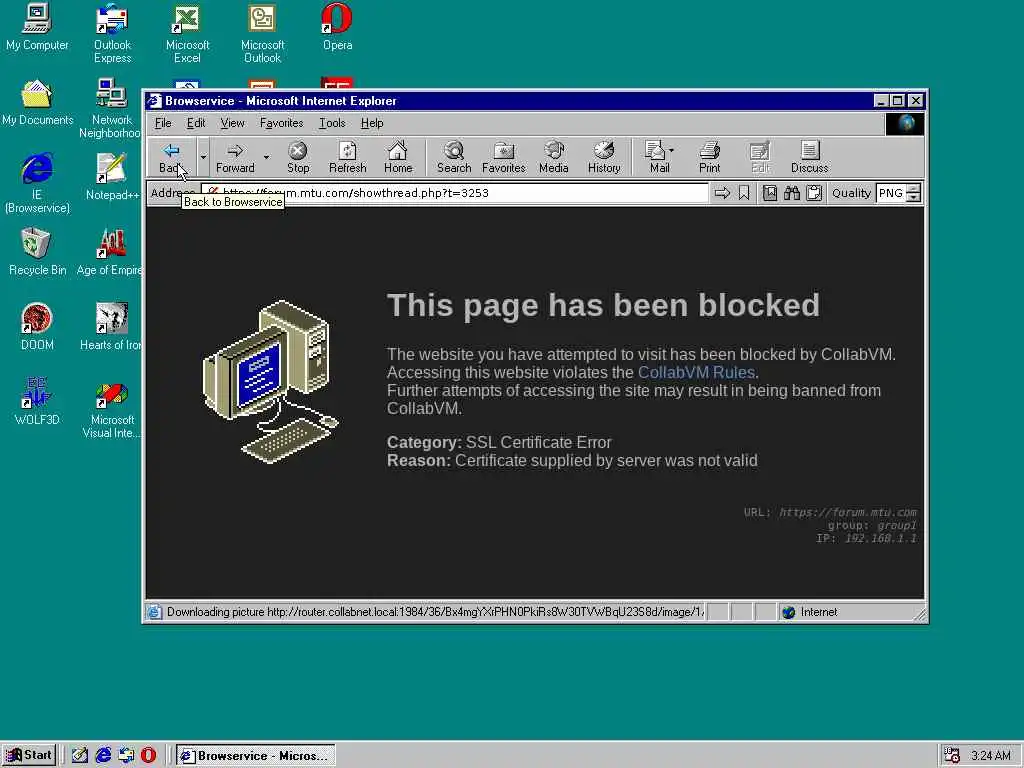Open the Edit menu
This screenshot has width=1024, height=768.
[x=196, y=123]
